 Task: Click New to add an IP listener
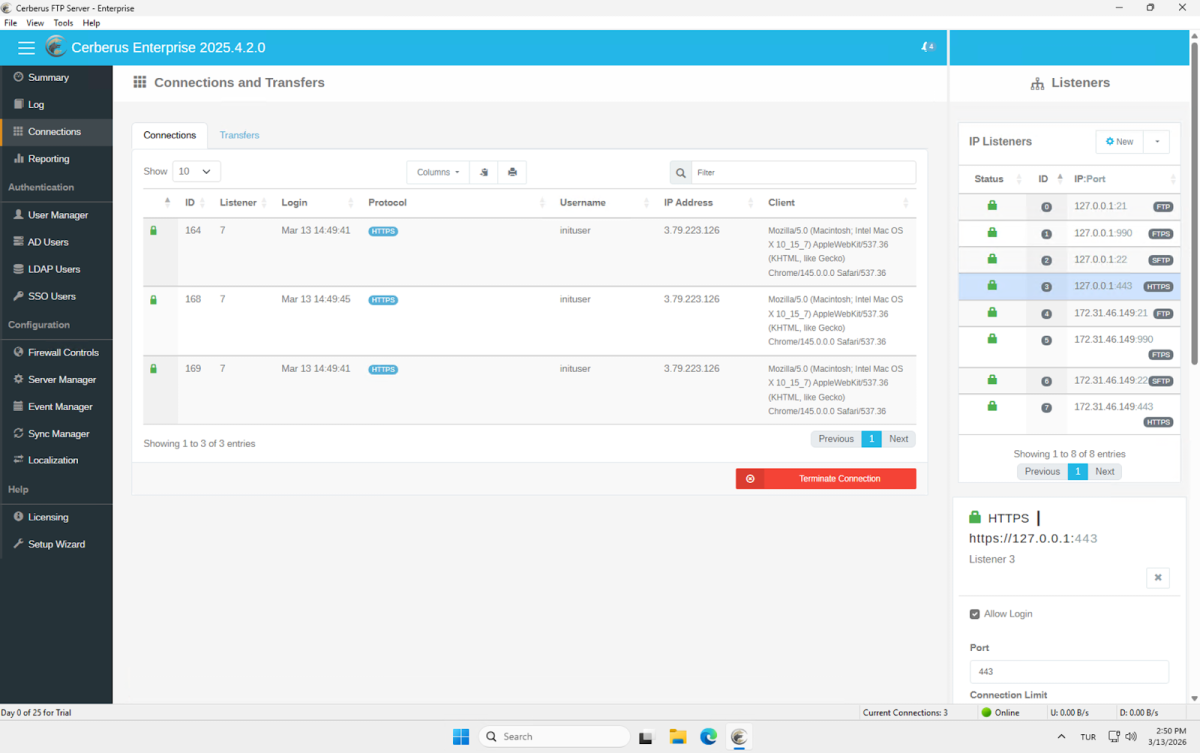click(x=1119, y=142)
